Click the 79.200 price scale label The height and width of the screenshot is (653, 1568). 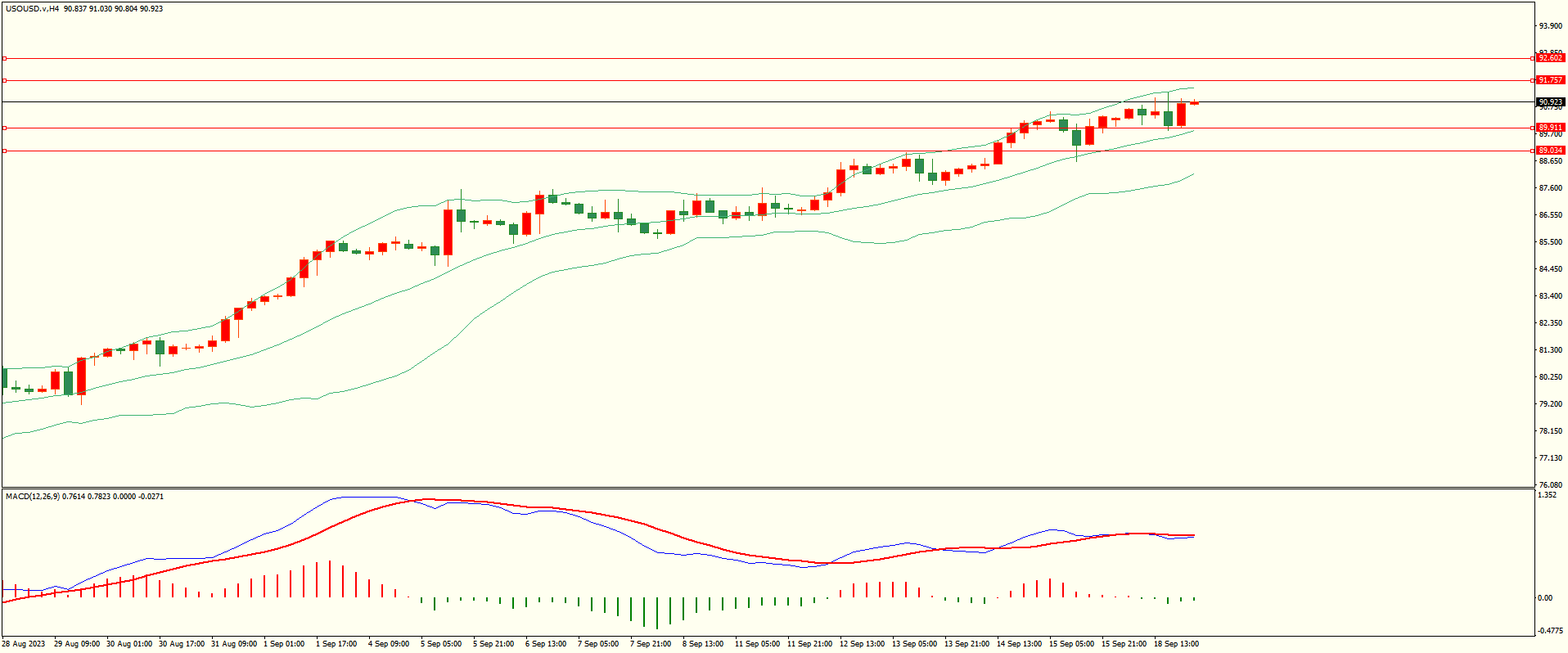[x=1550, y=404]
